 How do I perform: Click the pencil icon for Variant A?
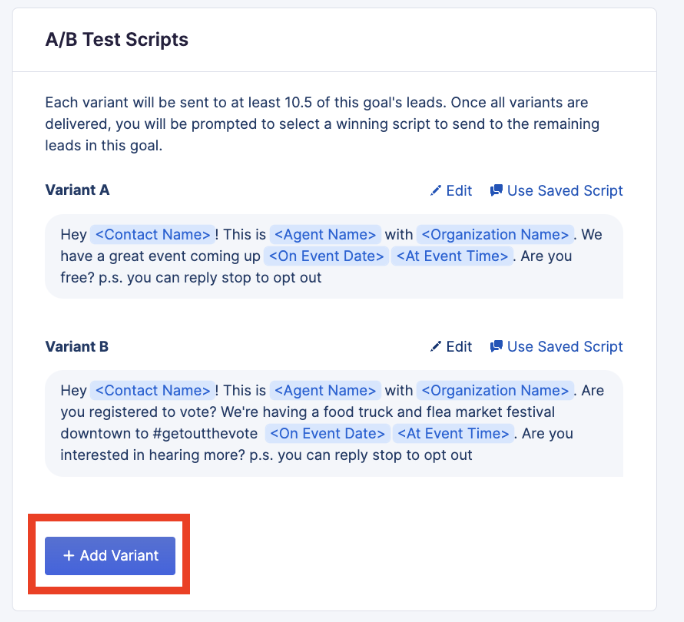pos(435,191)
